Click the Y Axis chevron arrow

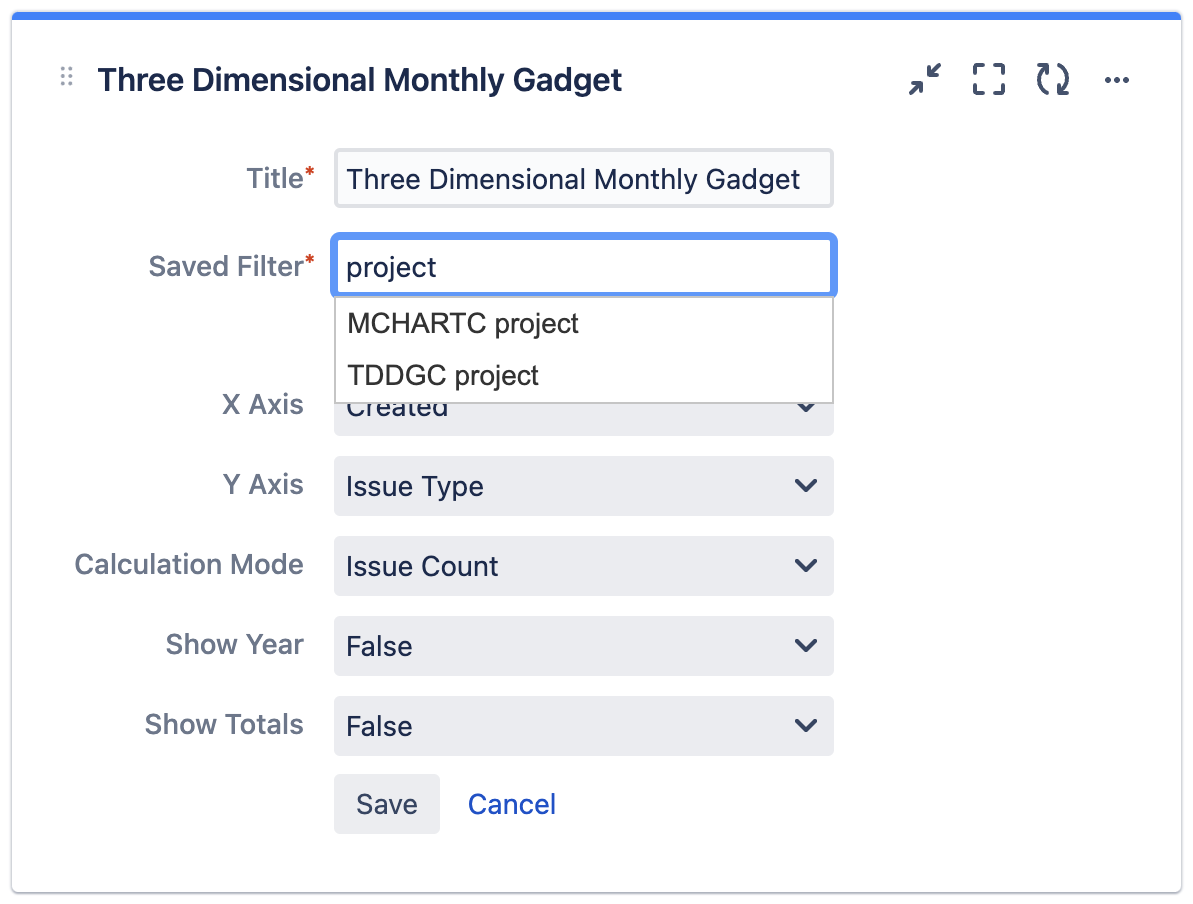click(806, 486)
